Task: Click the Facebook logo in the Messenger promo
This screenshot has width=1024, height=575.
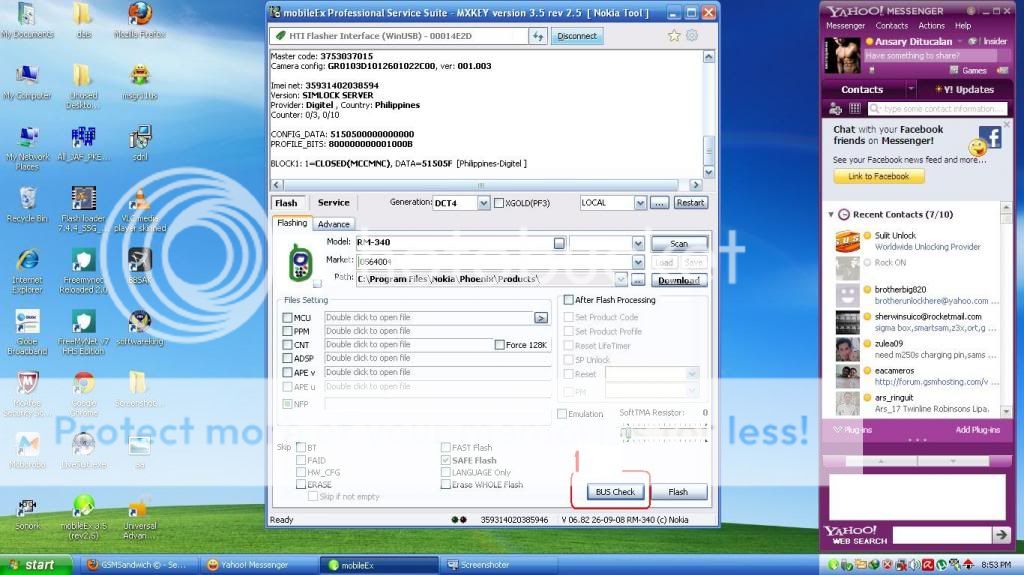Action: tap(992, 137)
